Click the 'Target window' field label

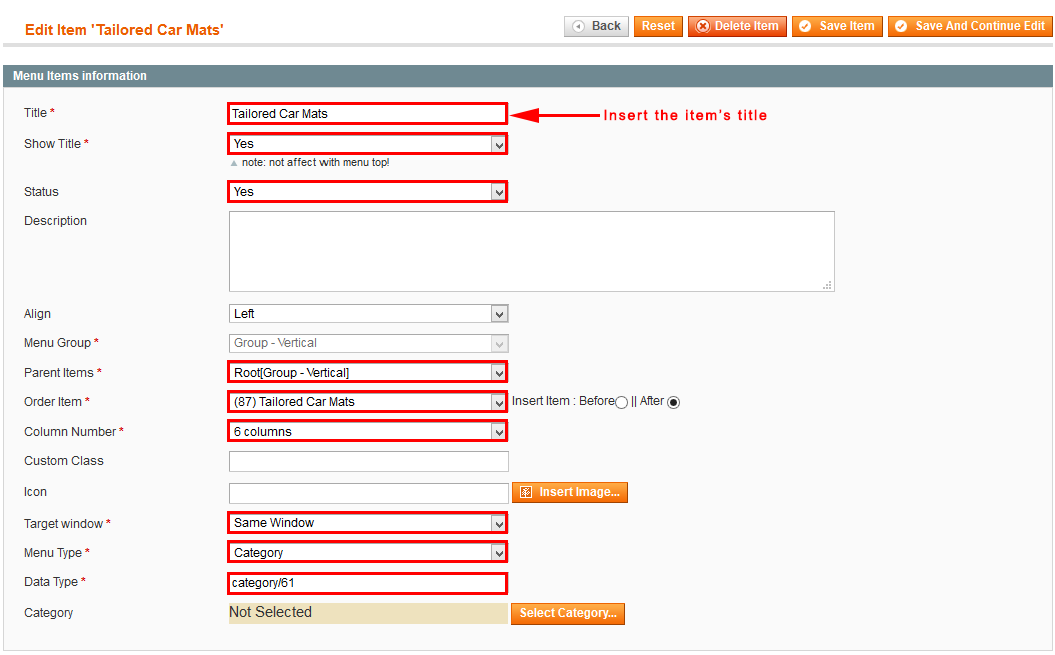(x=63, y=524)
